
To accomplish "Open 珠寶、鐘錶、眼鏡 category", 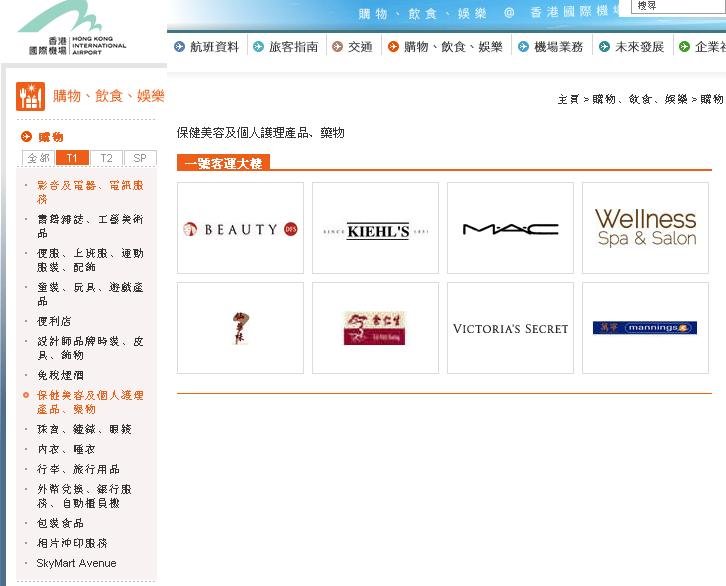I will tap(84, 429).
